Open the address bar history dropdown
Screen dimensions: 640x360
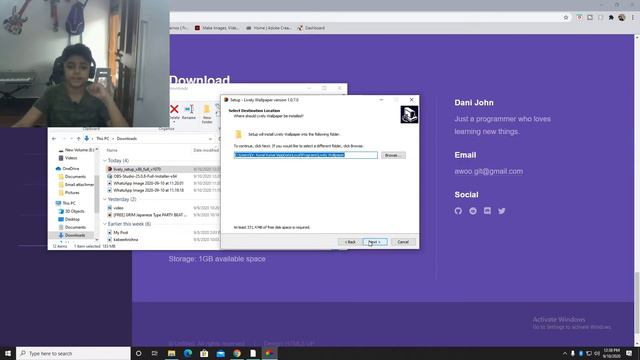pos(210,139)
